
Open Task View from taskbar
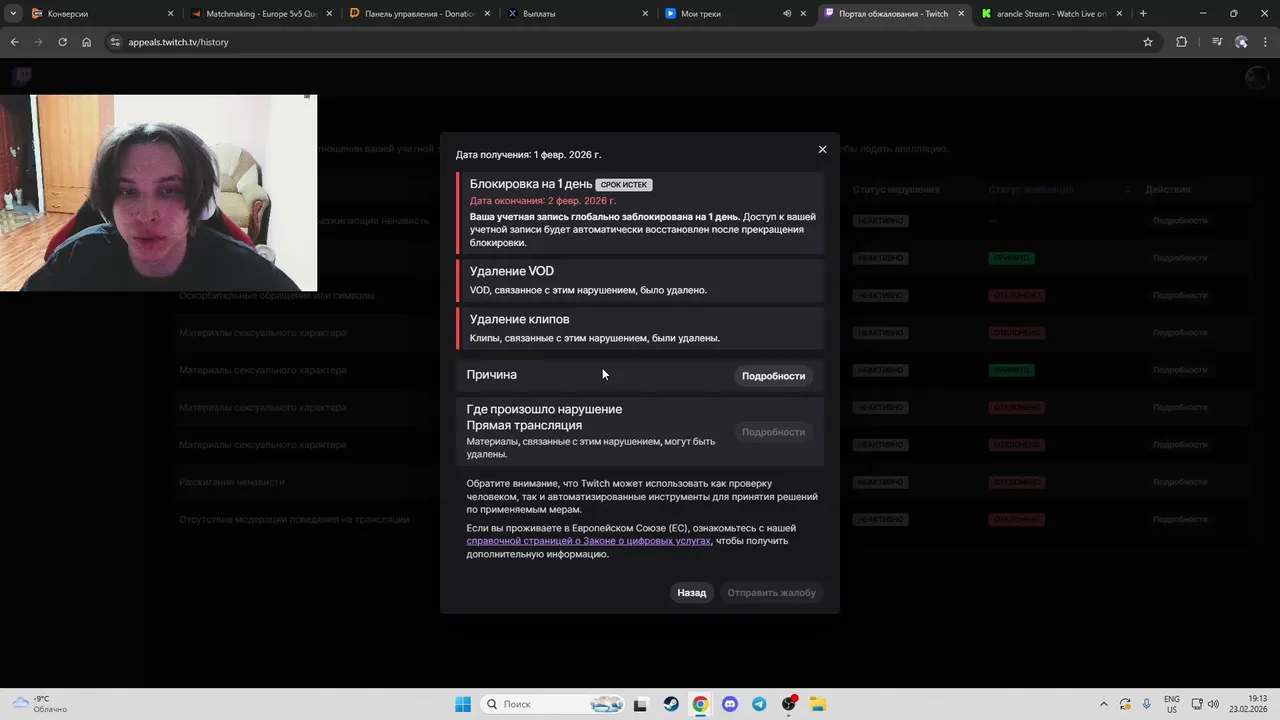click(x=641, y=704)
